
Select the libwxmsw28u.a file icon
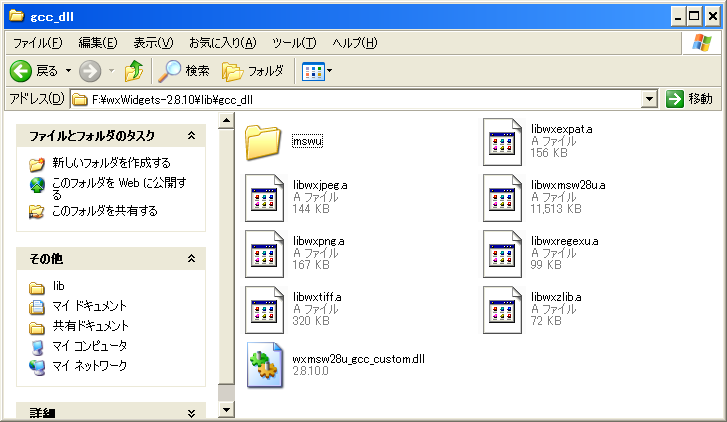pos(502,198)
